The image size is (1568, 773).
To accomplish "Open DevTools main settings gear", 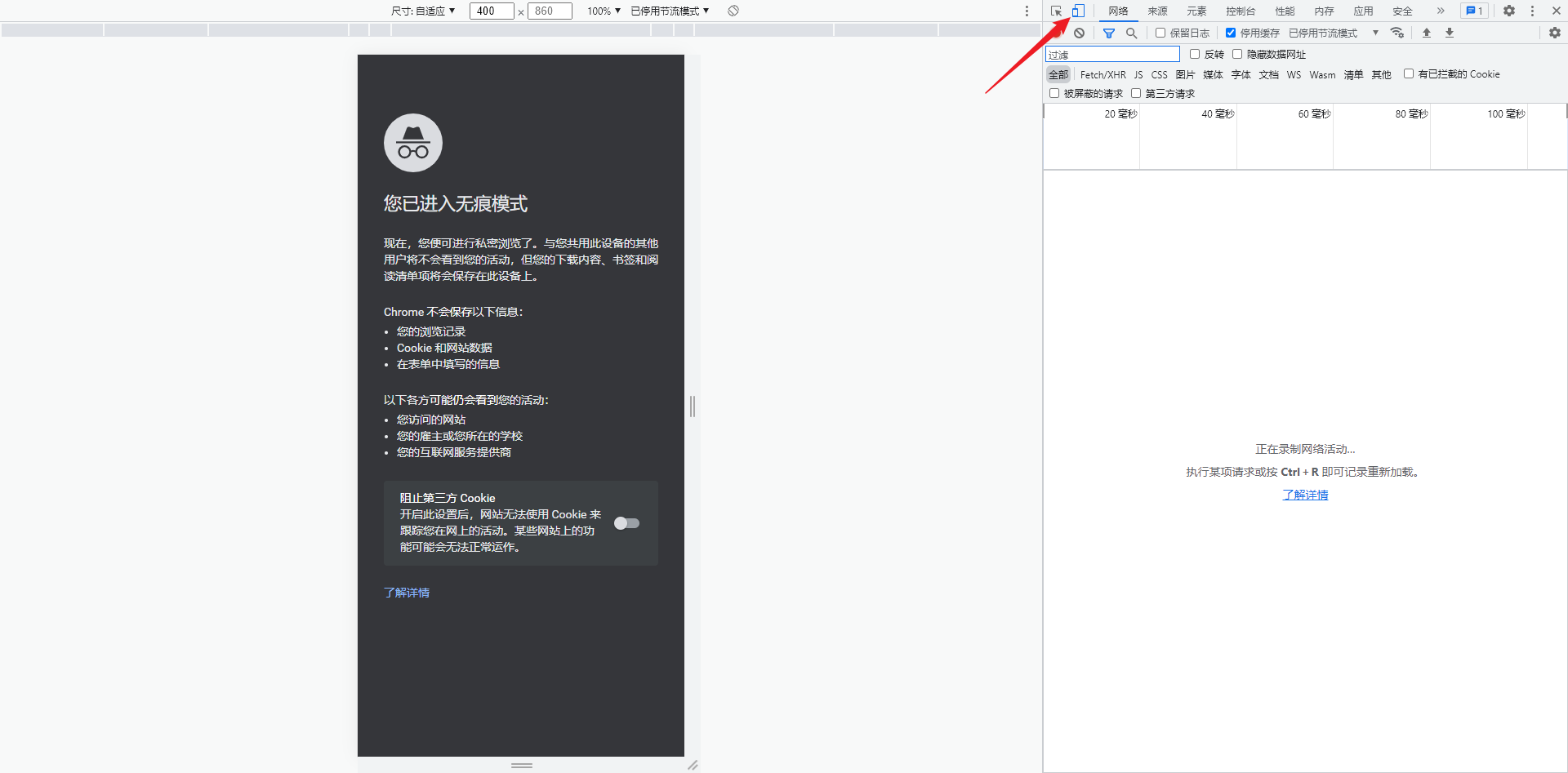I will tap(1509, 11).
